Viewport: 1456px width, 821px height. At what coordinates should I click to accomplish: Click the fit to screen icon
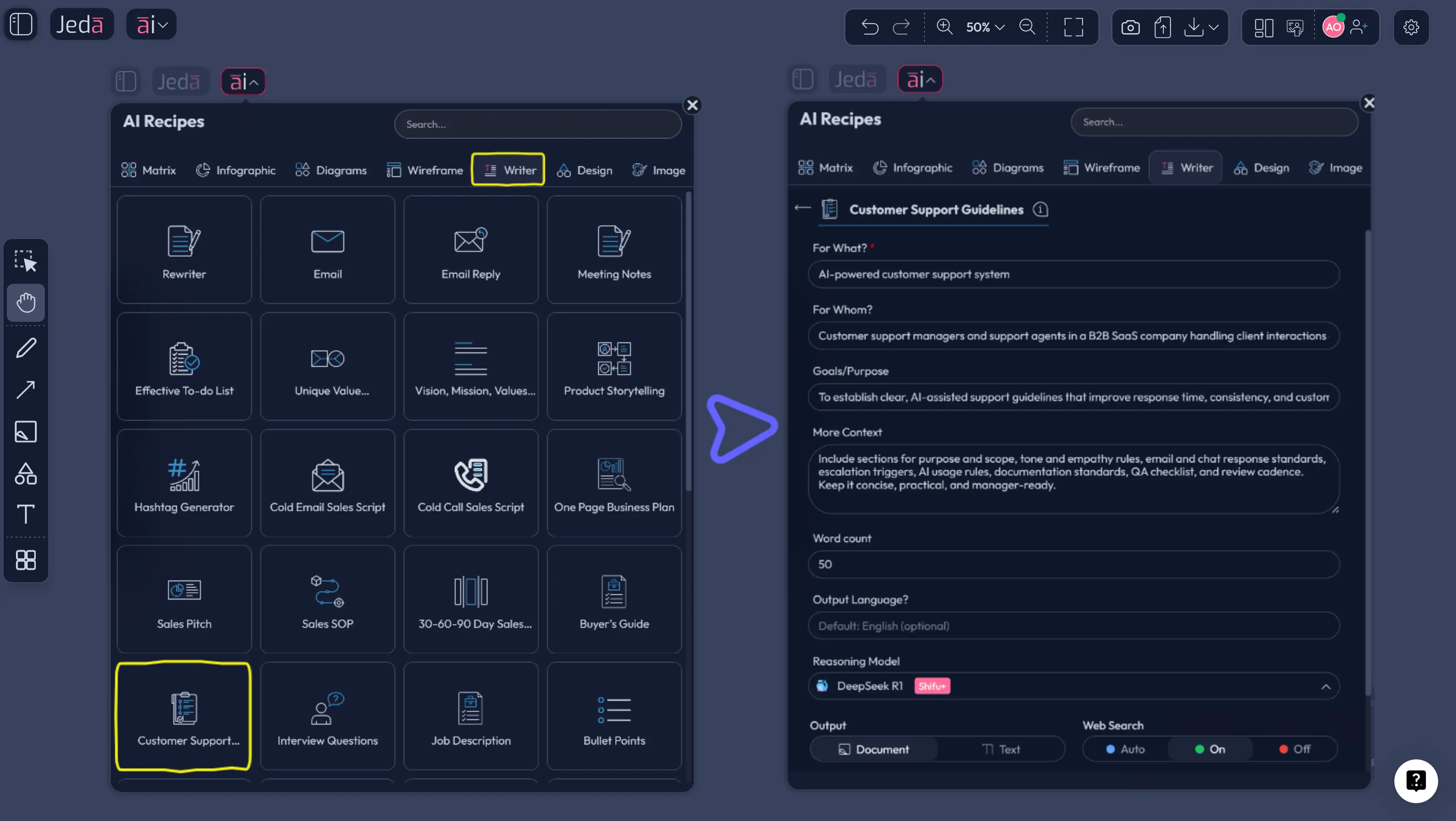1073,27
